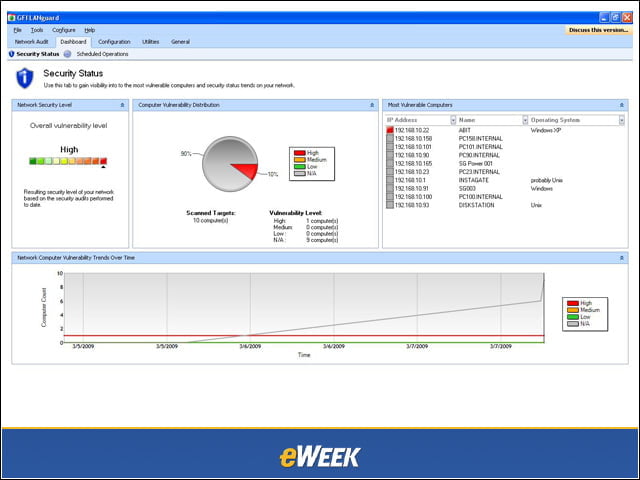Click the N/A '9 computer(s)' value

pos(322,240)
